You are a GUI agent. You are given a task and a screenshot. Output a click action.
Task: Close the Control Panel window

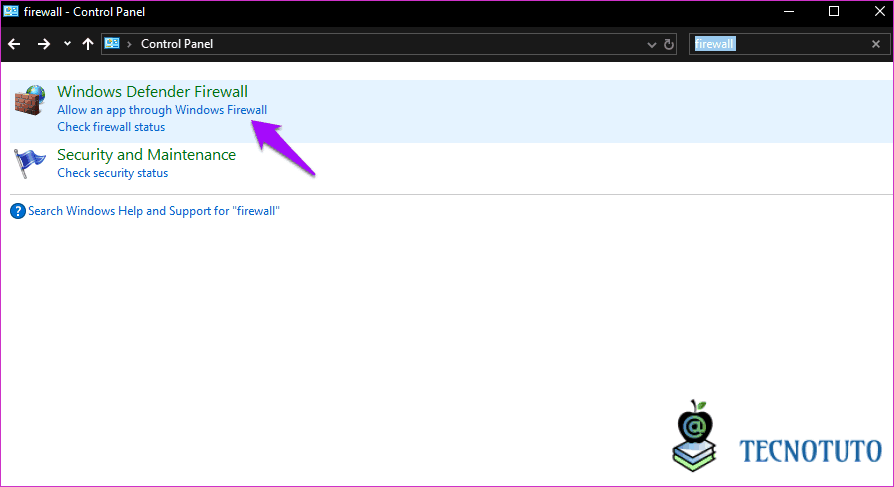[879, 11]
